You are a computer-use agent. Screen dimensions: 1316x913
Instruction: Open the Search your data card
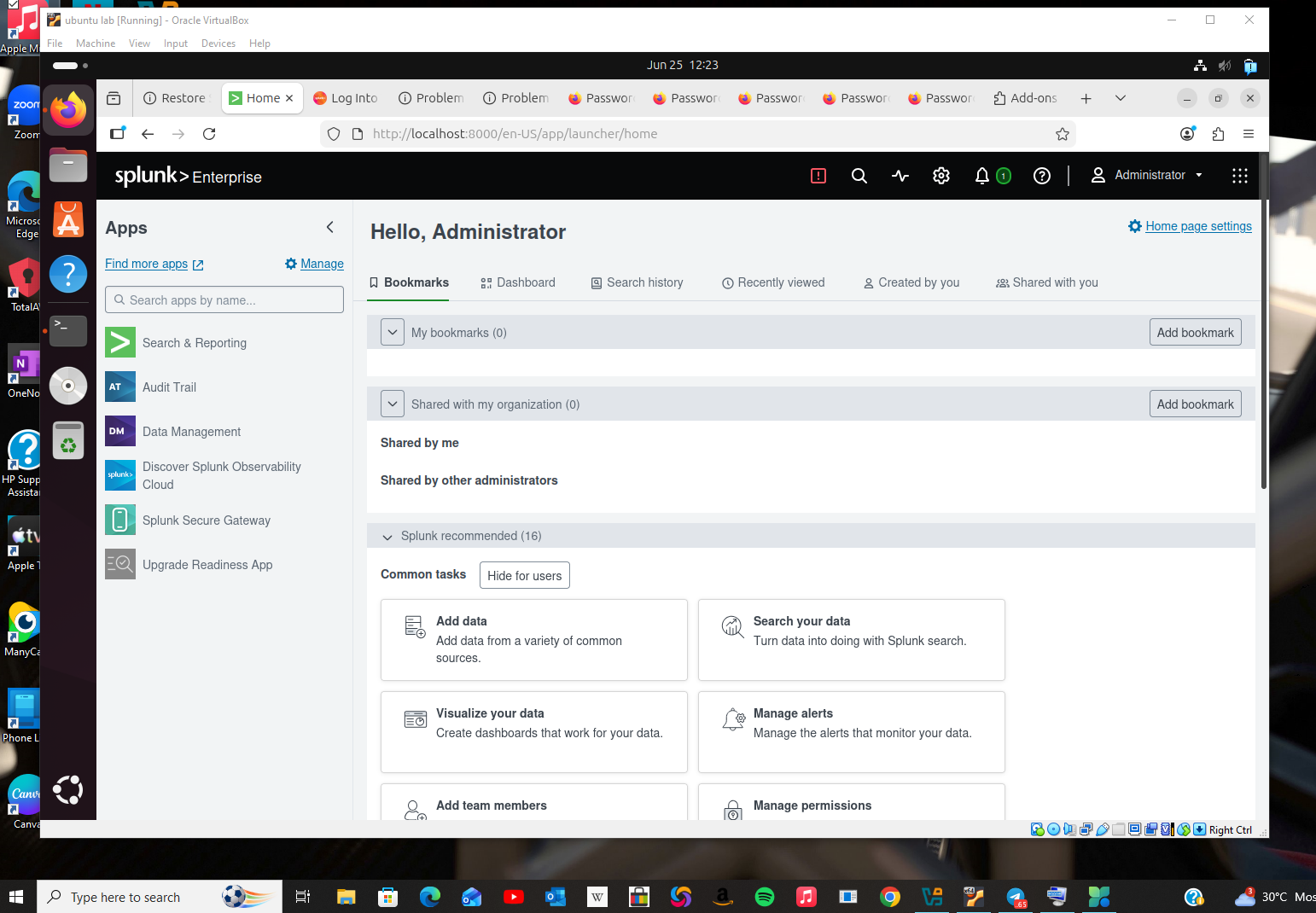coord(851,639)
